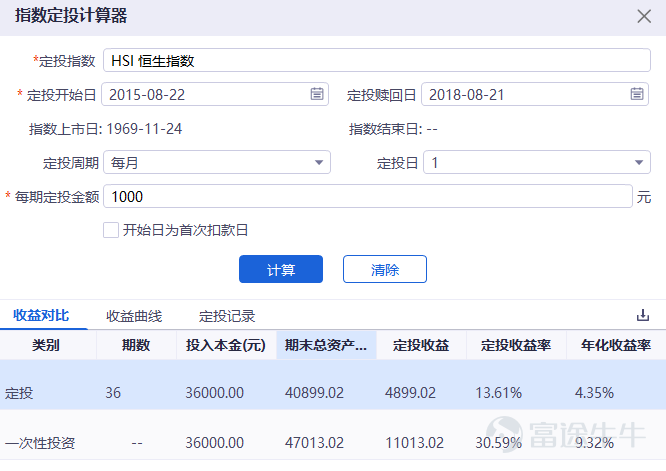Click 期末总资产 column header
Screen dimensions: 666x471
326,345
